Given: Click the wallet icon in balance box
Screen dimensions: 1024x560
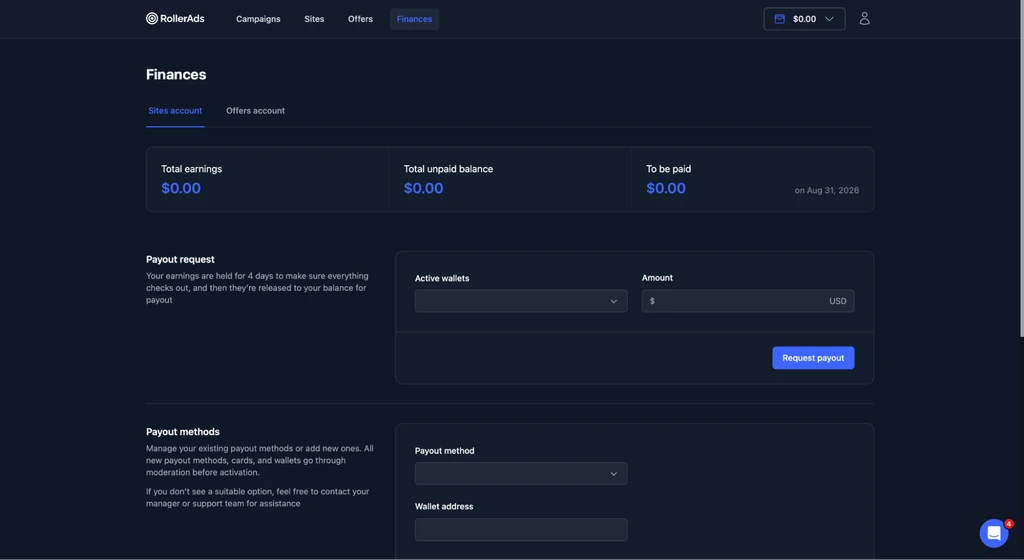Looking at the screenshot, I should 779,19.
